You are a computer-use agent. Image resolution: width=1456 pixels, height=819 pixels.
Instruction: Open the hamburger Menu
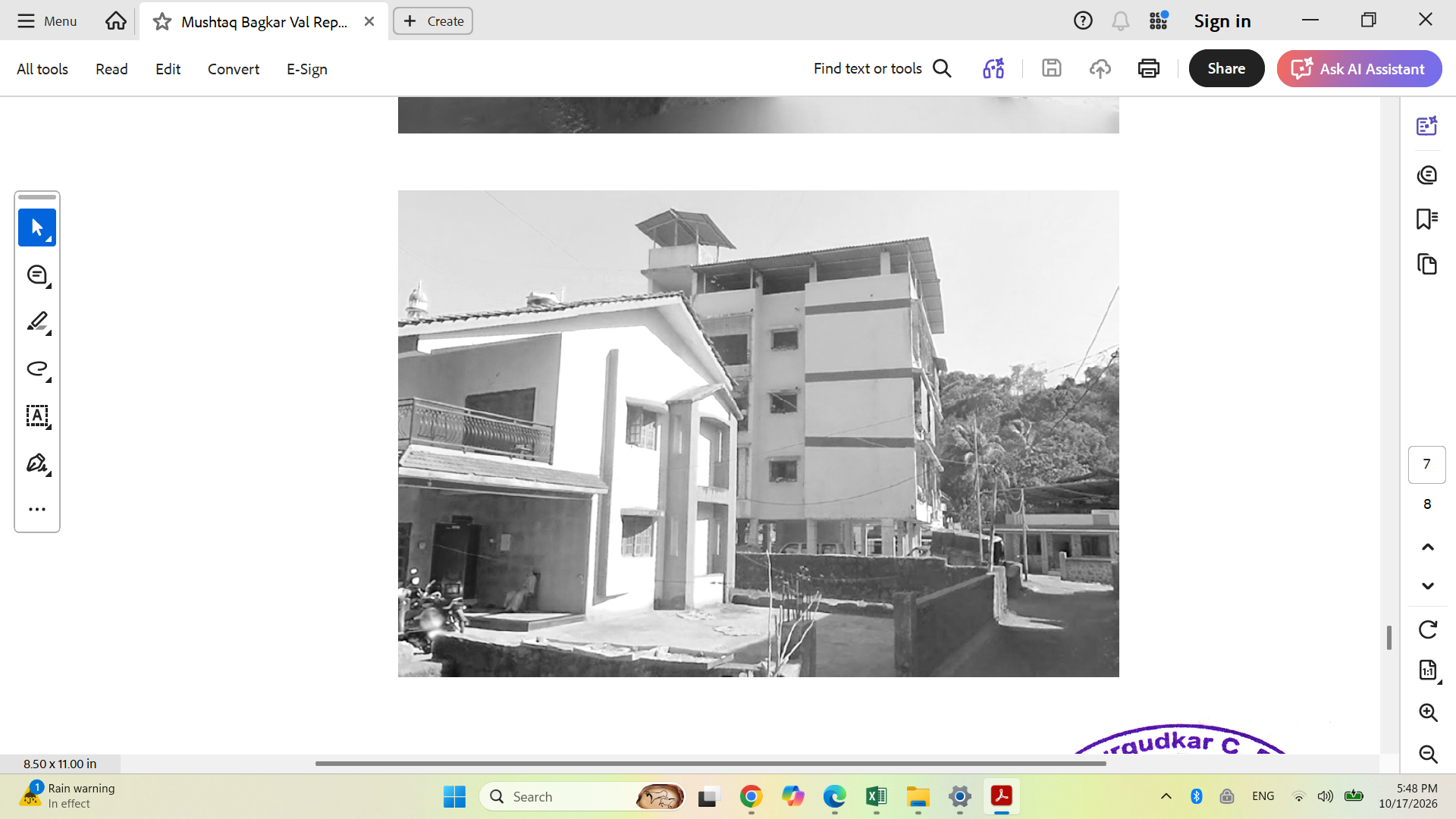coord(47,21)
